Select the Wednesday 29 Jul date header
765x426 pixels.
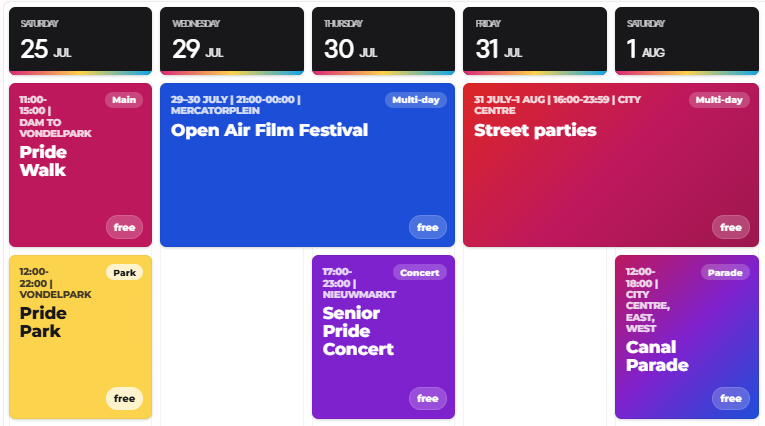(x=232, y=41)
